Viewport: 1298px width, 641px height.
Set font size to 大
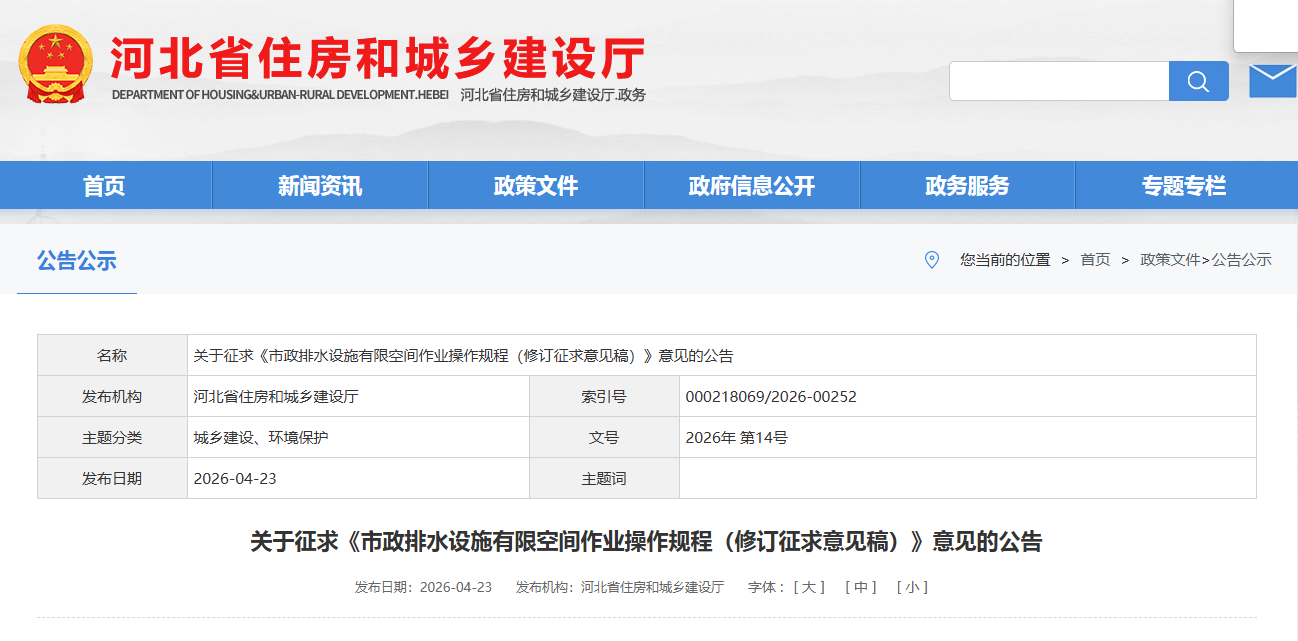click(809, 587)
